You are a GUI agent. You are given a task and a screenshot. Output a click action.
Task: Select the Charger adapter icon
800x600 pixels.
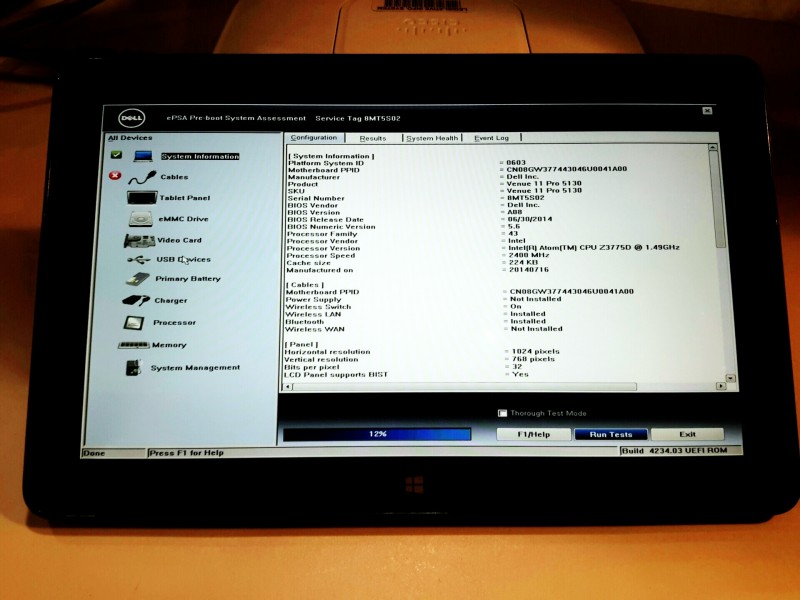tap(136, 300)
